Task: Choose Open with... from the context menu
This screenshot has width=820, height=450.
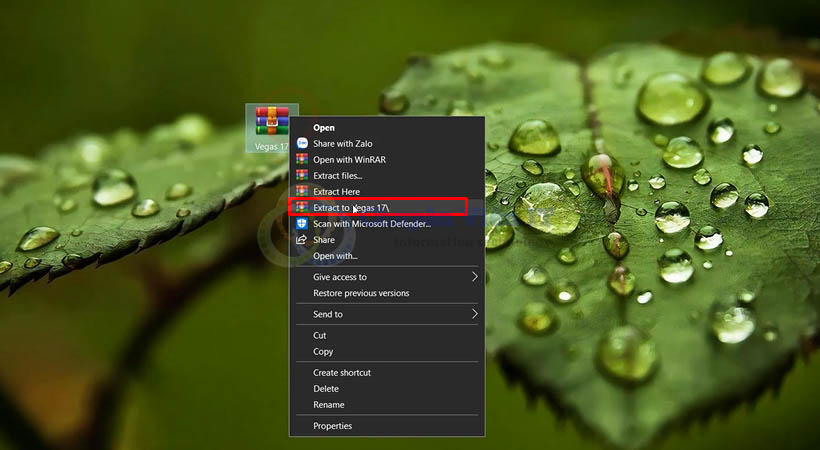Action: point(335,256)
